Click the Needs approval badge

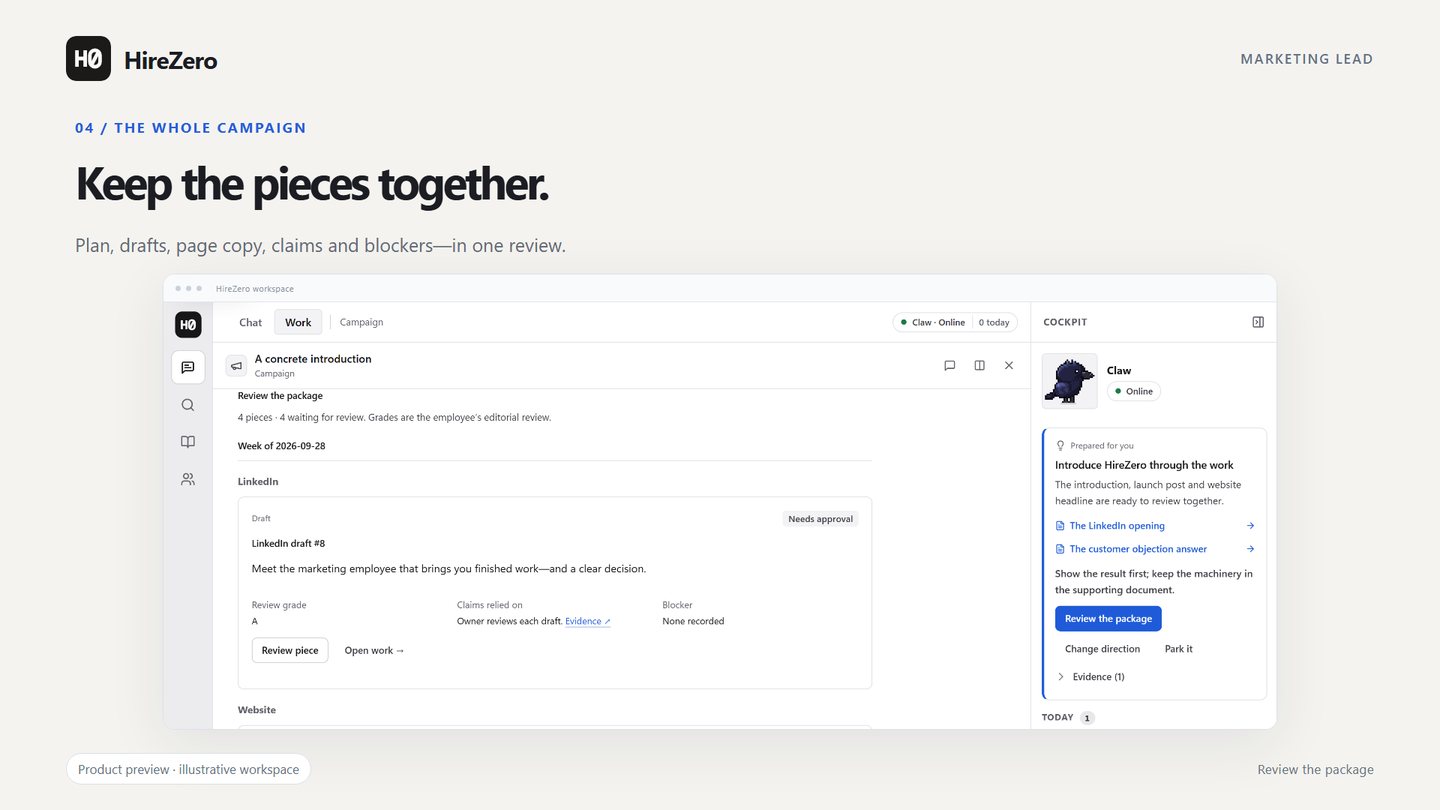[x=820, y=519]
